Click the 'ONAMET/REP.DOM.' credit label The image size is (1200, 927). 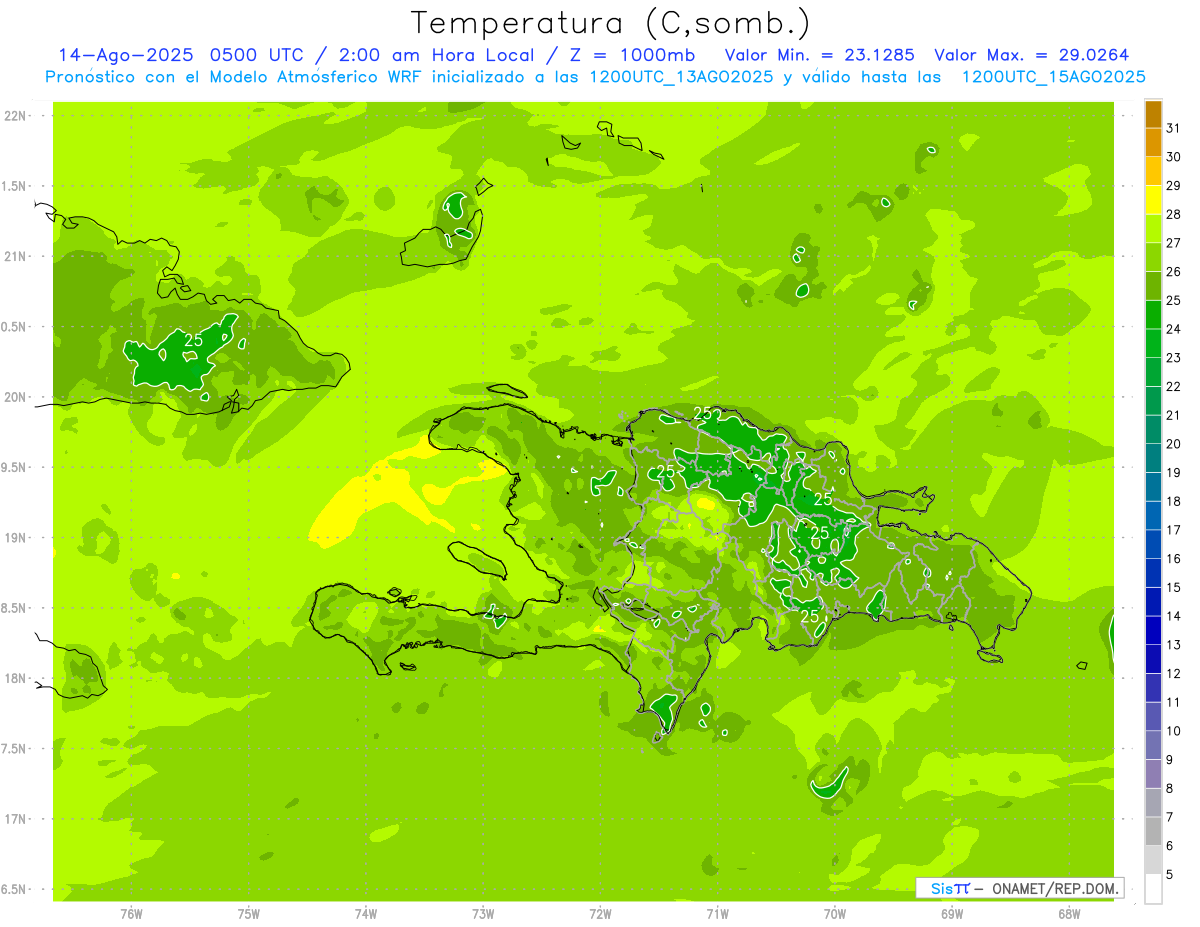pyautogui.click(x=1055, y=888)
